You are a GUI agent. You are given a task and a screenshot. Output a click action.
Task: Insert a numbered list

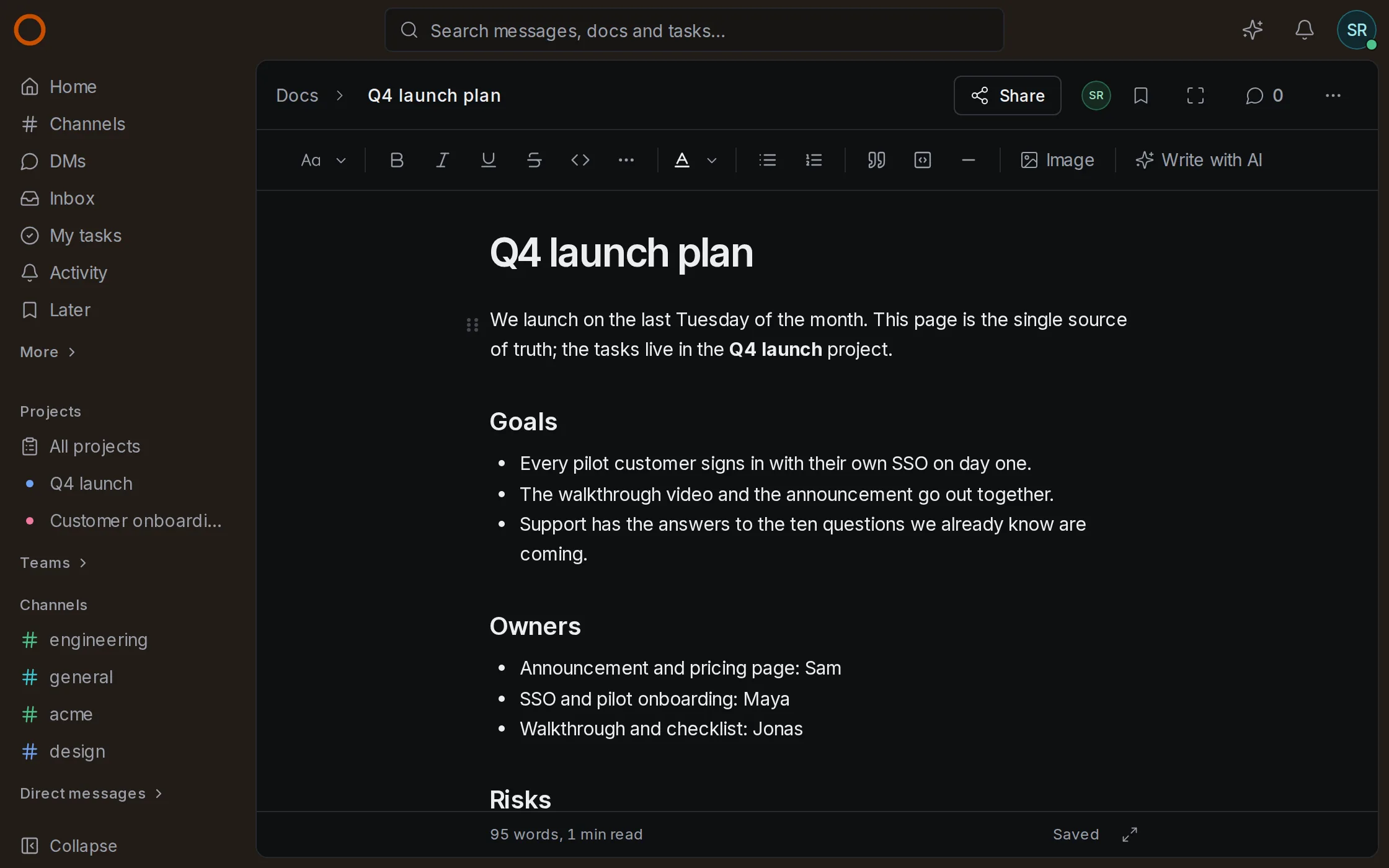coord(814,160)
